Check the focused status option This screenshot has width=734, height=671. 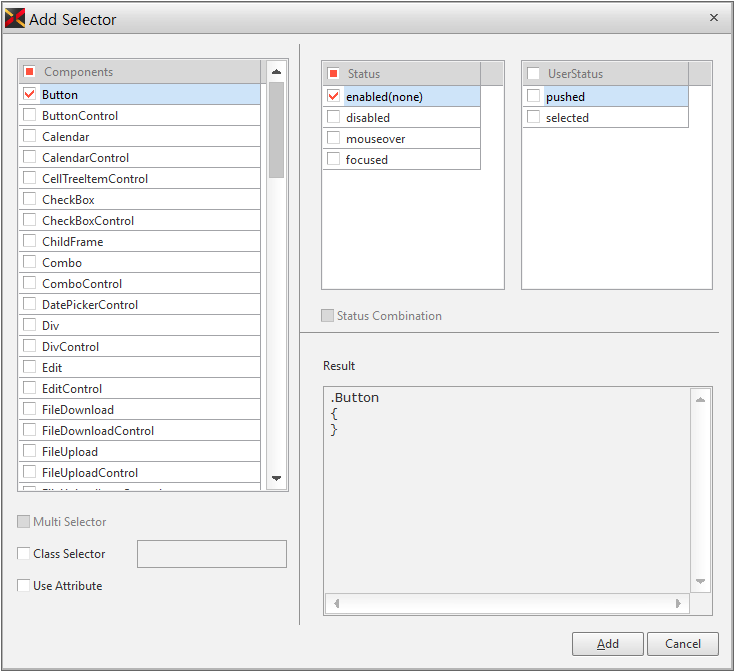coord(334,159)
